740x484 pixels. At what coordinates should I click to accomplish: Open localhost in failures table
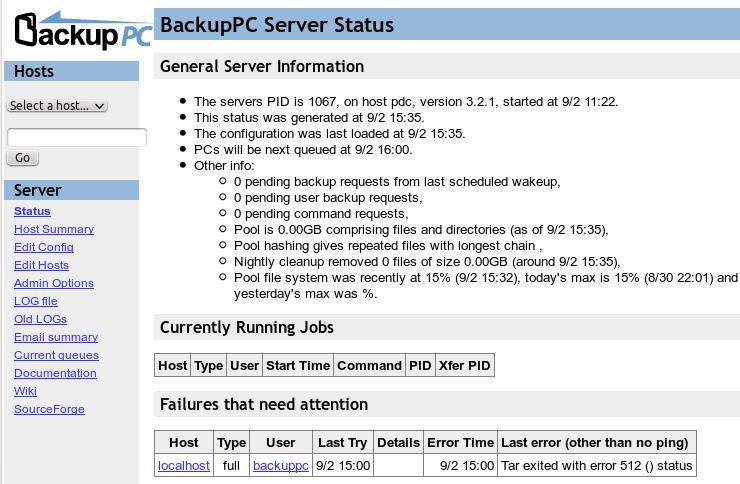click(184, 466)
